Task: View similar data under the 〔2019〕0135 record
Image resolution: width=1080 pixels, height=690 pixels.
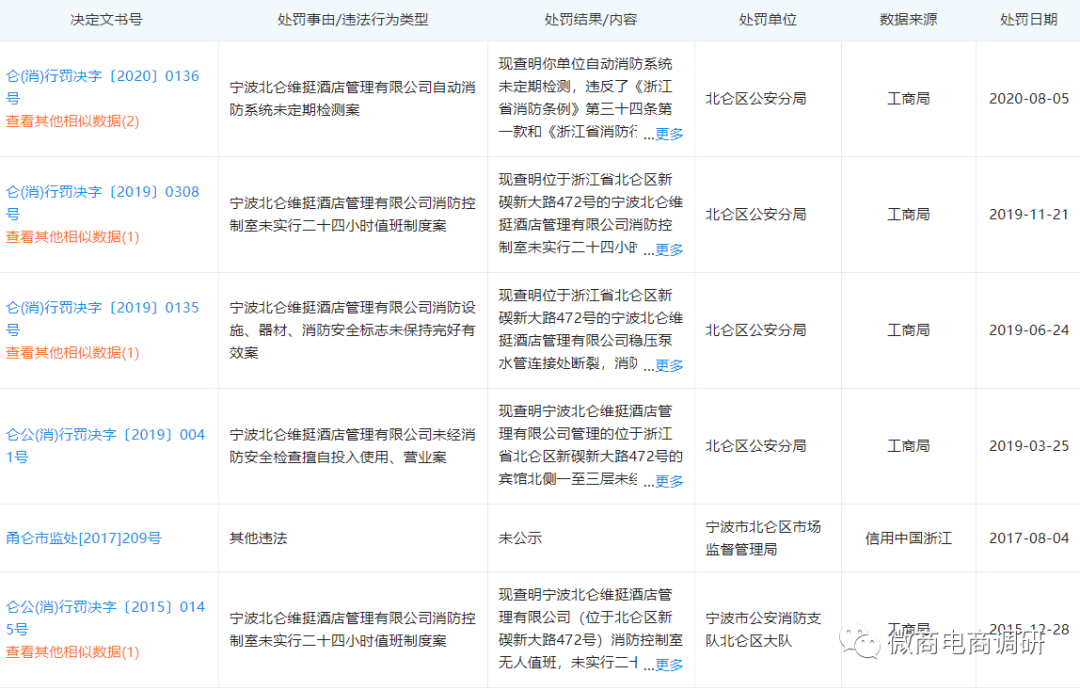Action: [73, 353]
